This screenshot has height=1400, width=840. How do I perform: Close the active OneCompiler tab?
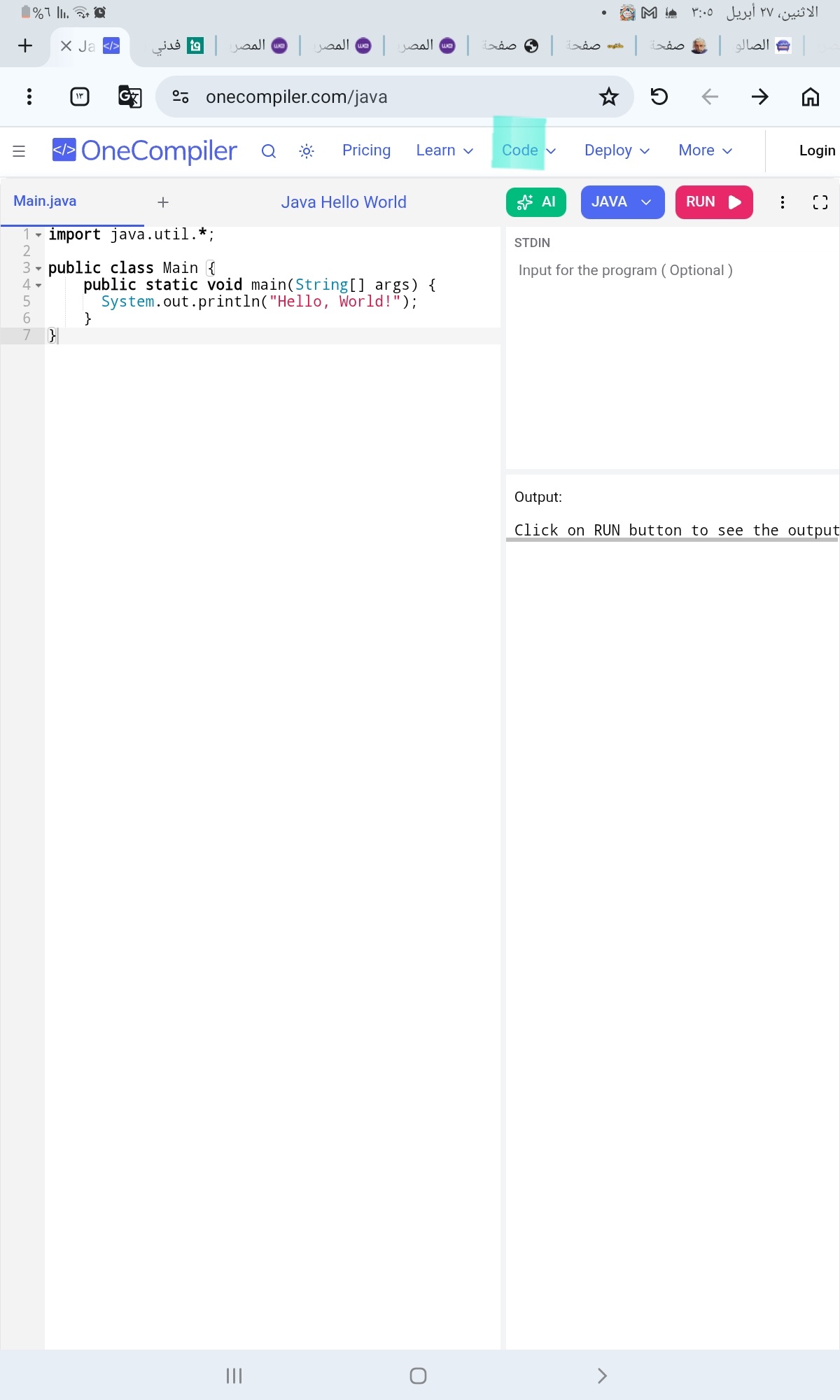(x=66, y=46)
